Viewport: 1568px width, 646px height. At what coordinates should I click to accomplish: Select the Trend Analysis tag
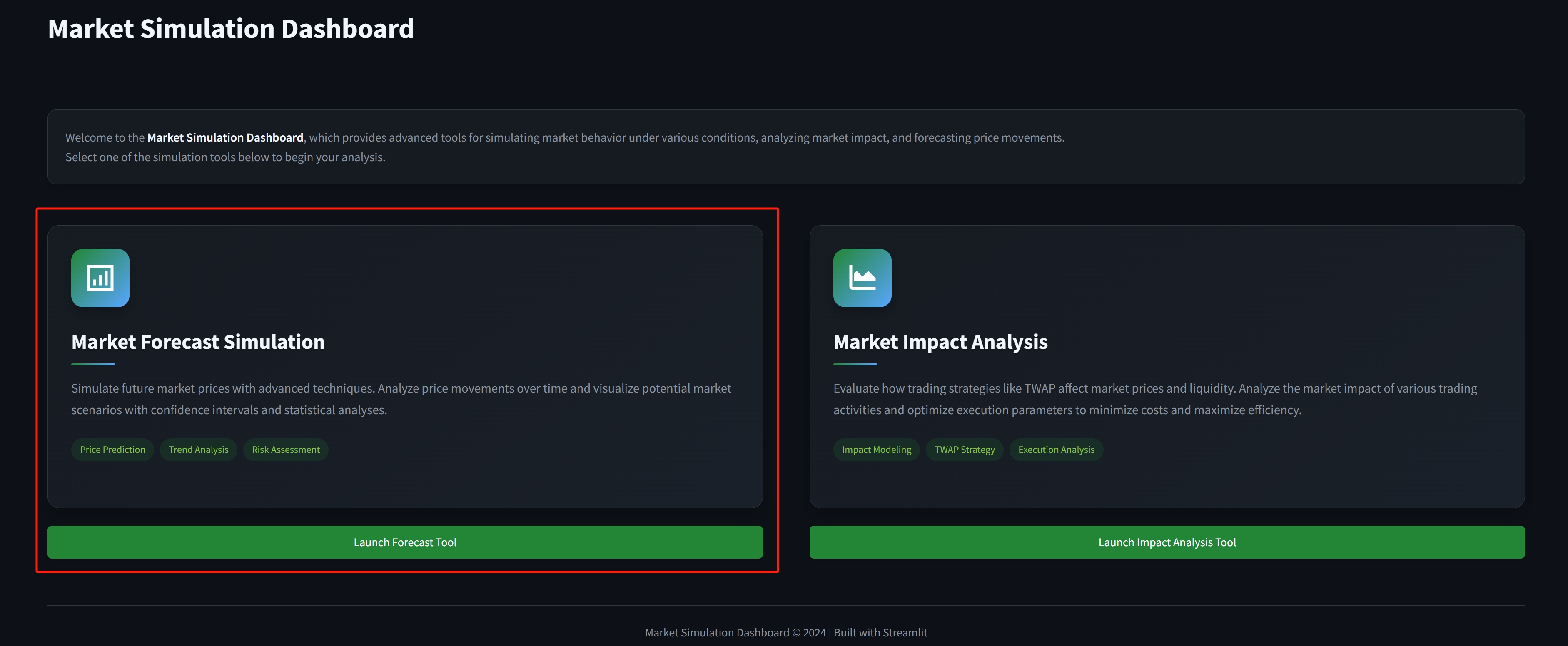point(198,450)
